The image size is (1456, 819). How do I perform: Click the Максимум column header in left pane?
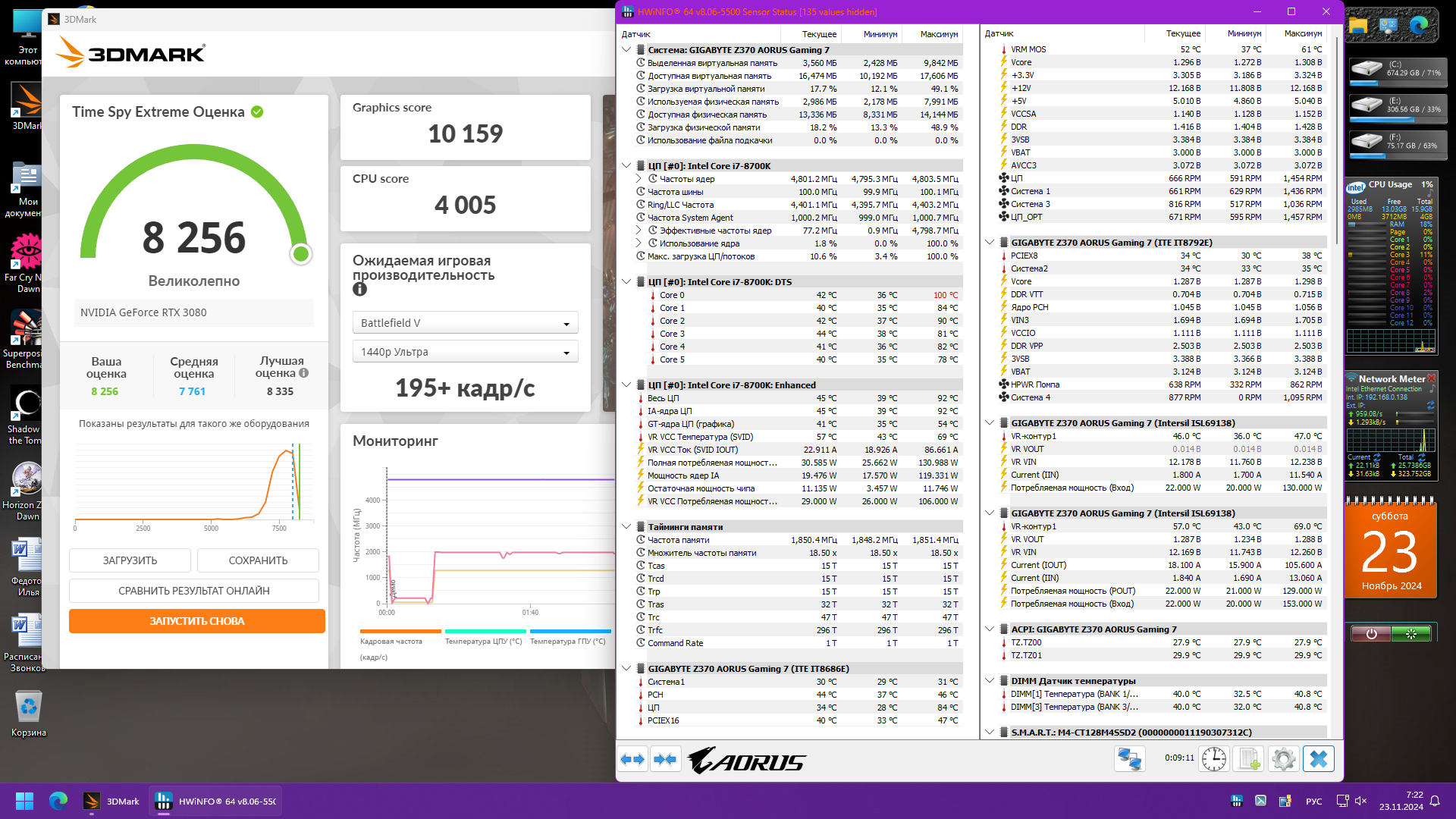(938, 34)
